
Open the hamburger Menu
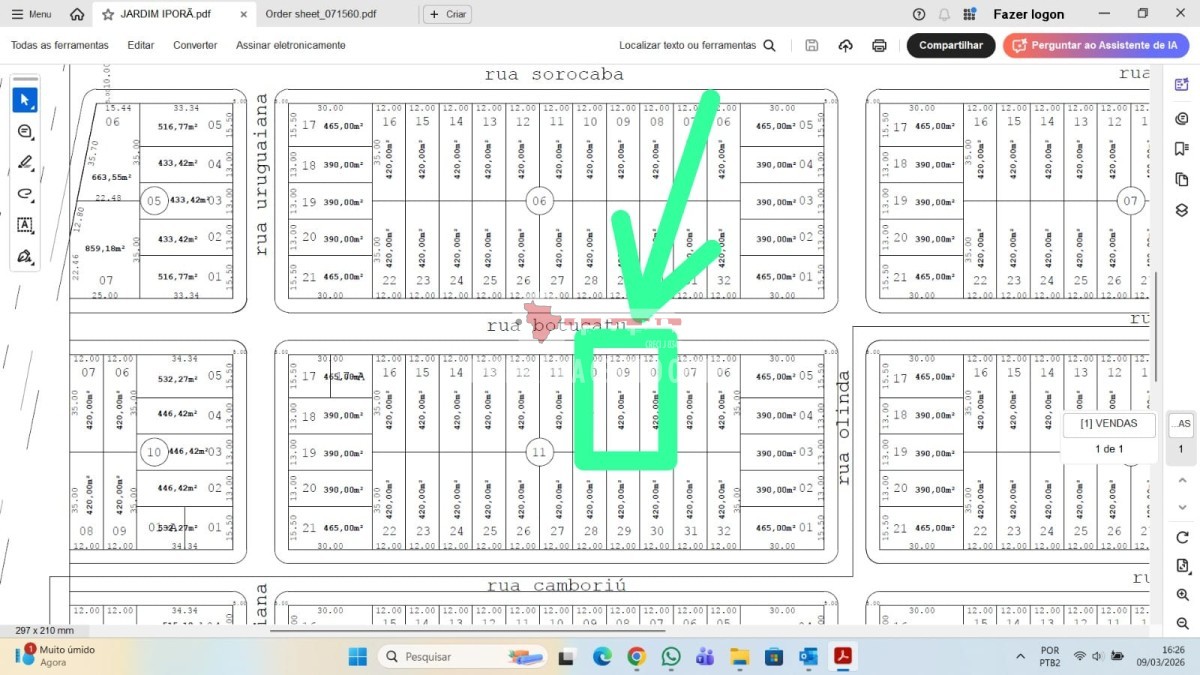point(31,14)
